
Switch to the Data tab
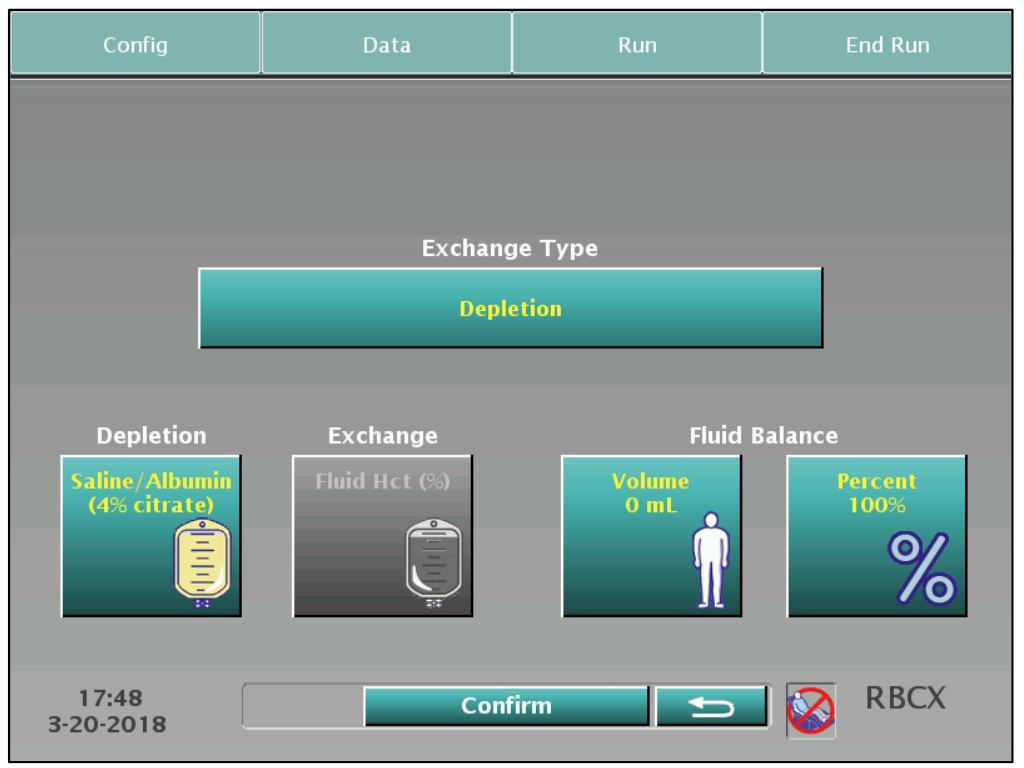[x=387, y=43]
